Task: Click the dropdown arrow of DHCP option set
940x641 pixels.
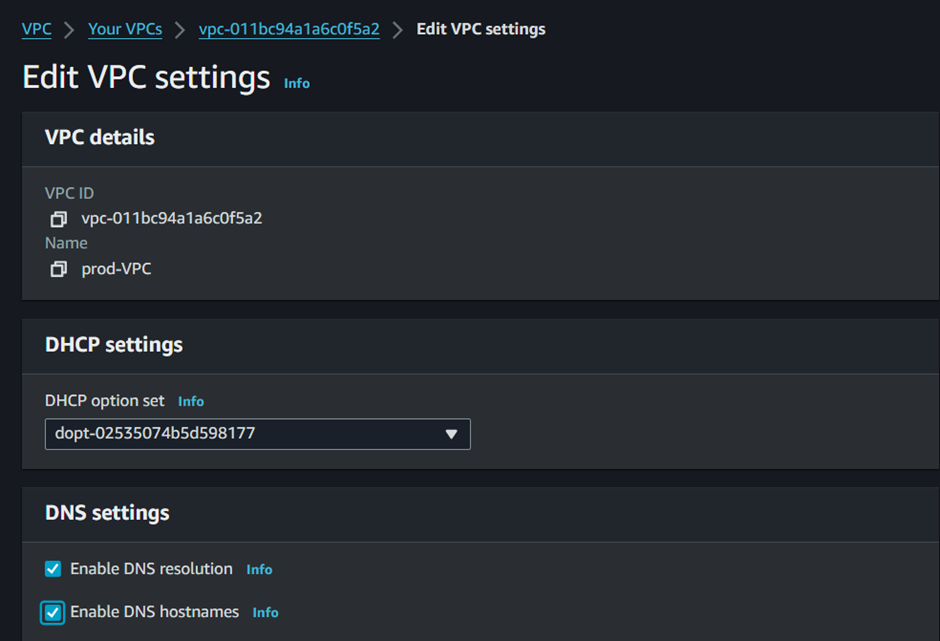Action: 451,434
